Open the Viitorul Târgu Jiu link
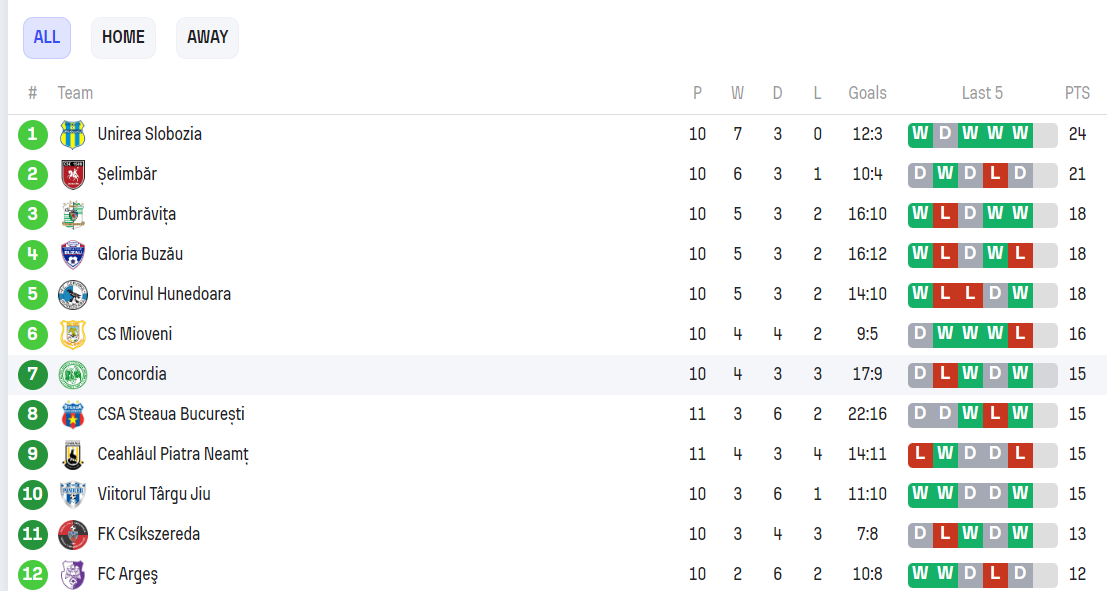1107x591 pixels. [x=154, y=494]
